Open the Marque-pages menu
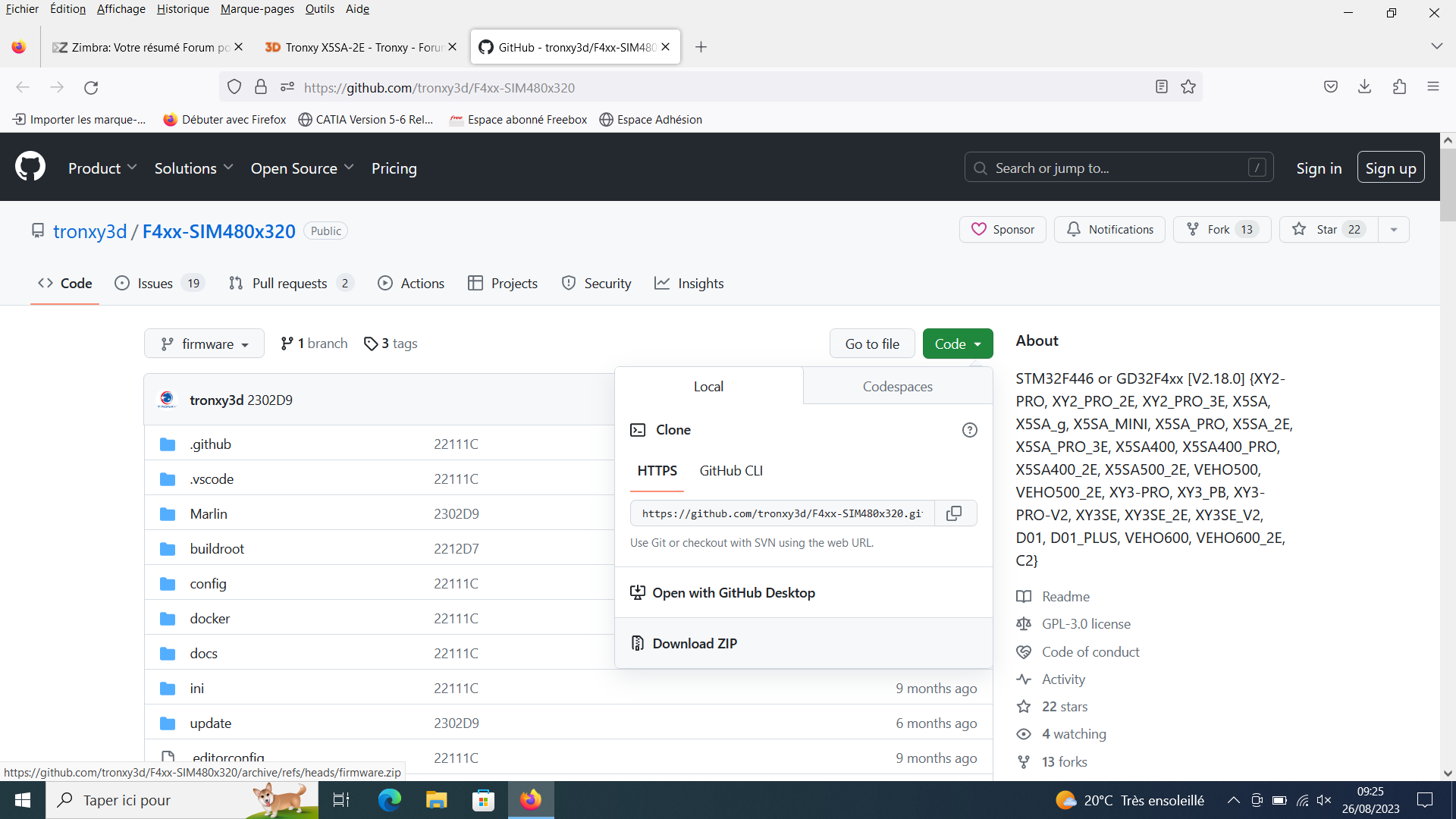This screenshot has height=819, width=1456. tap(257, 9)
